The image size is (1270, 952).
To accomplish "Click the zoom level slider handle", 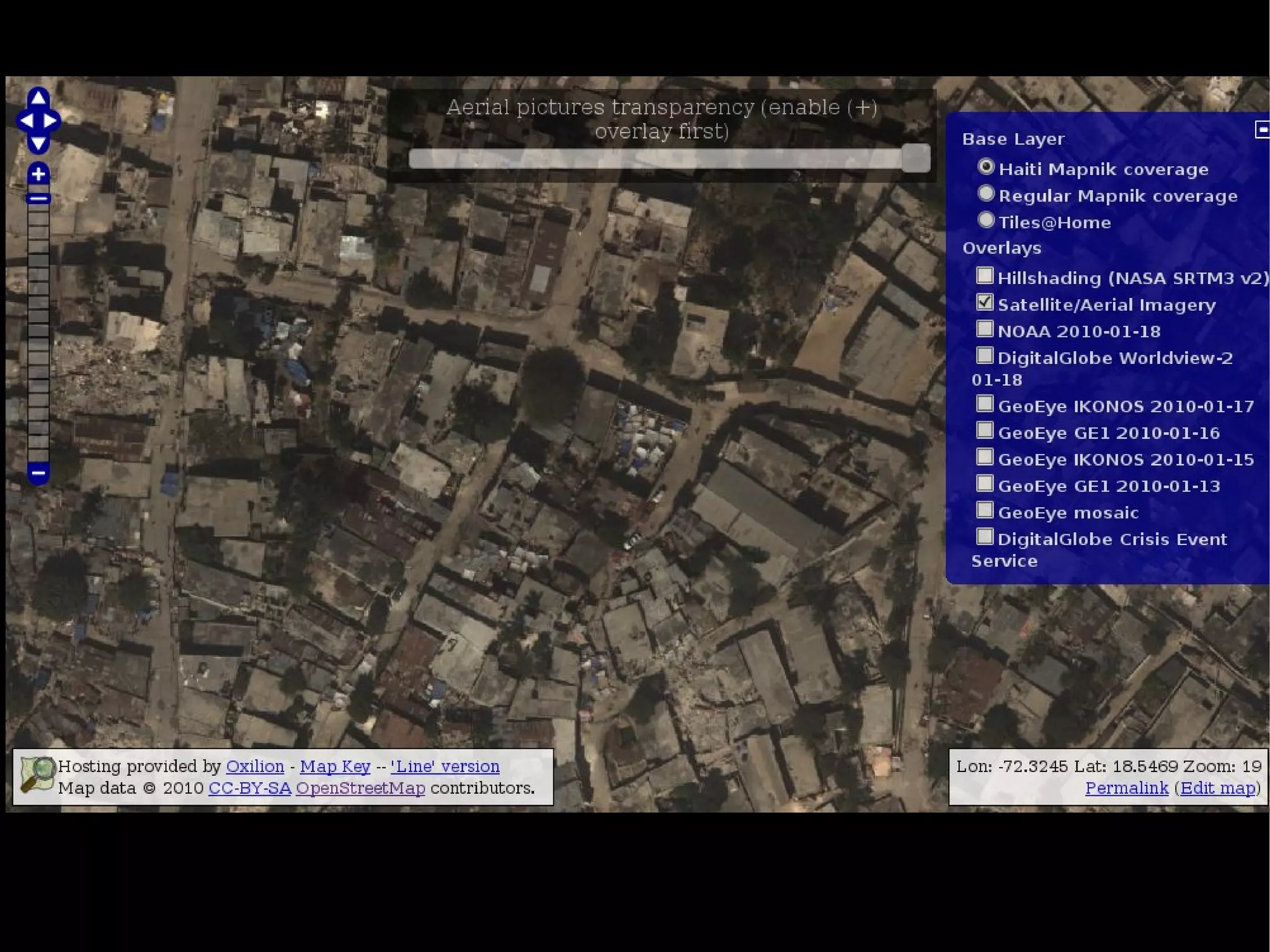I will pos(38,198).
